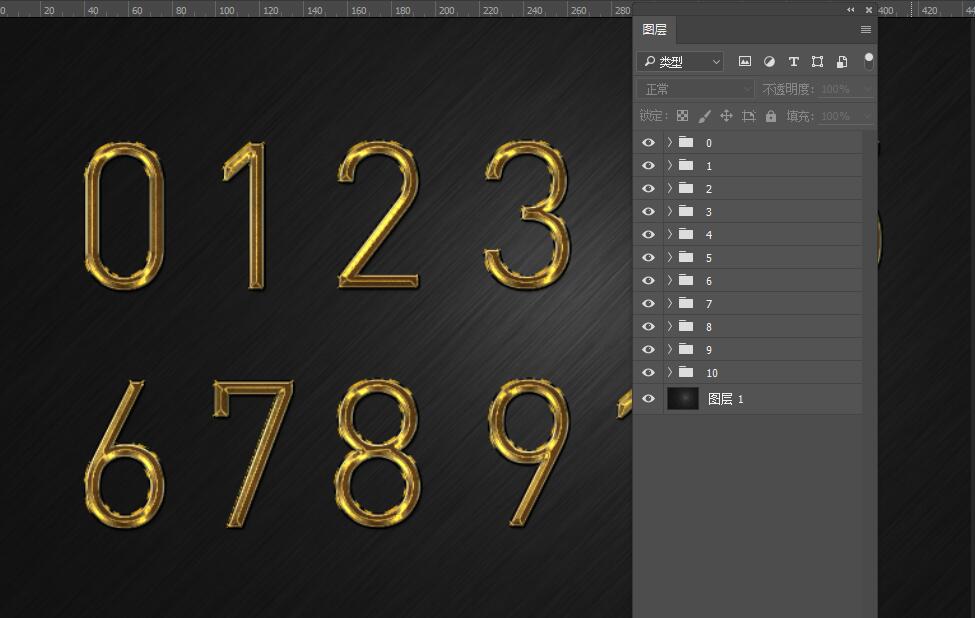The image size is (975, 618).
Task: Click lock position move icon
Action: click(x=726, y=116)
